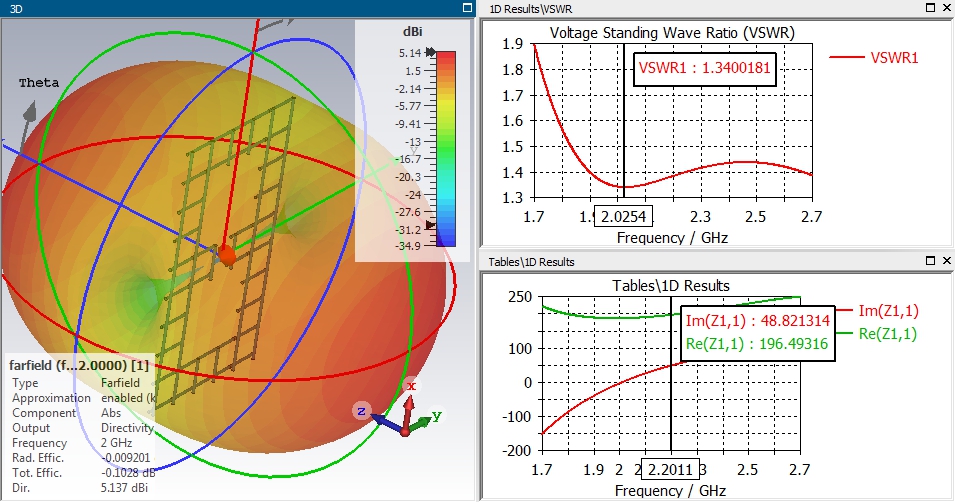The image size is (955, 502).
Task: Click the dBi color ramp bar
Action: [446, 149]
